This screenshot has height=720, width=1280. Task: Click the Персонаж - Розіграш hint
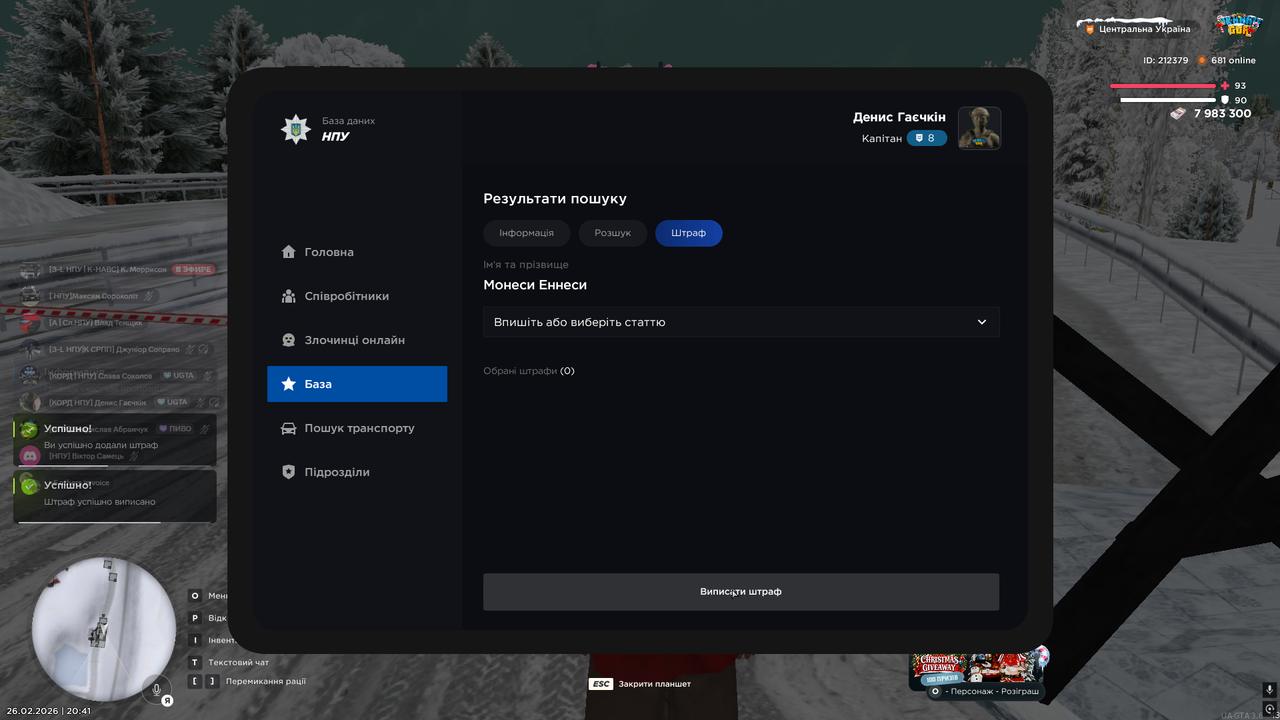984,692
